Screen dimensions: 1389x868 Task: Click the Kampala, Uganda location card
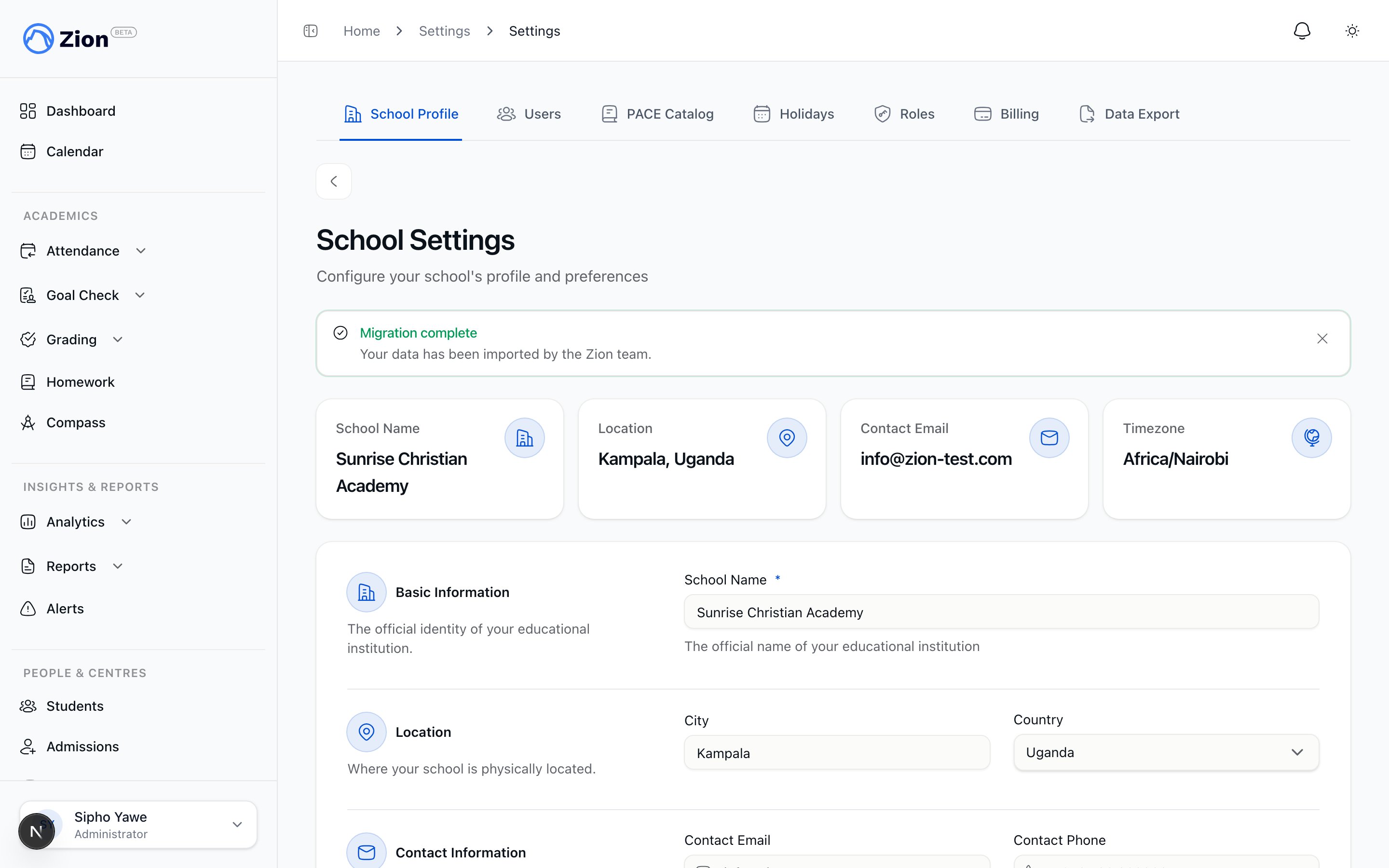tap(702, 459)
